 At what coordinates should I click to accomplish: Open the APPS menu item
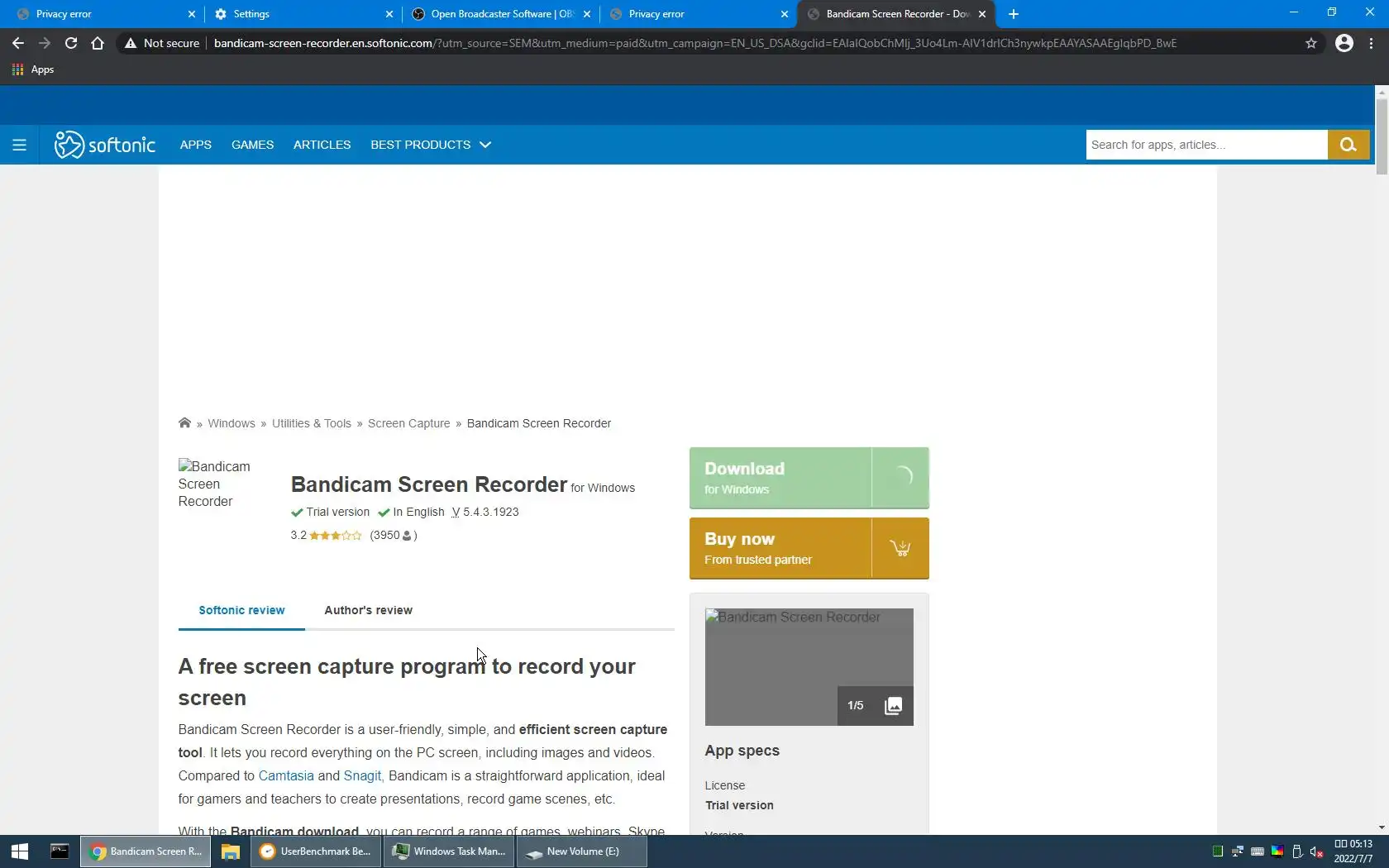pos(196,145)
